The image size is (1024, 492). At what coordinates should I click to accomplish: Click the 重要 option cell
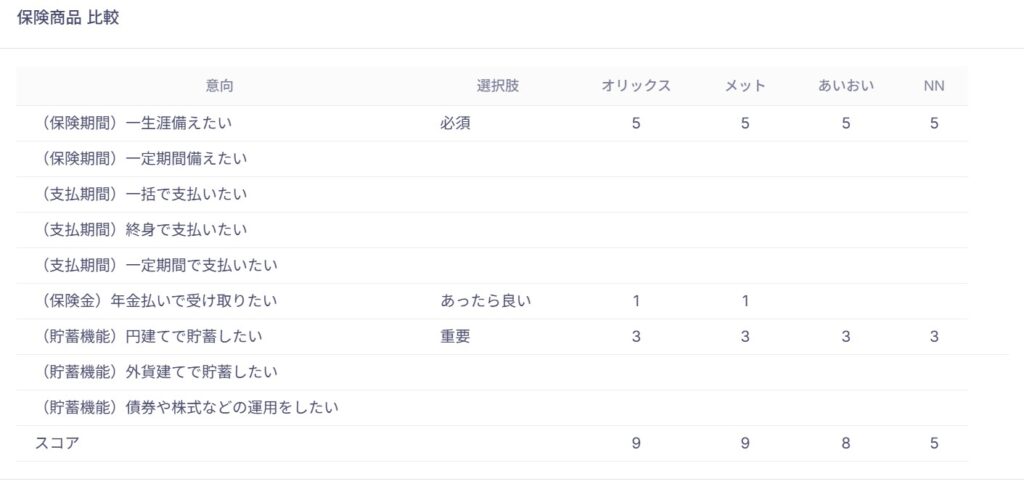pos(455,336)
